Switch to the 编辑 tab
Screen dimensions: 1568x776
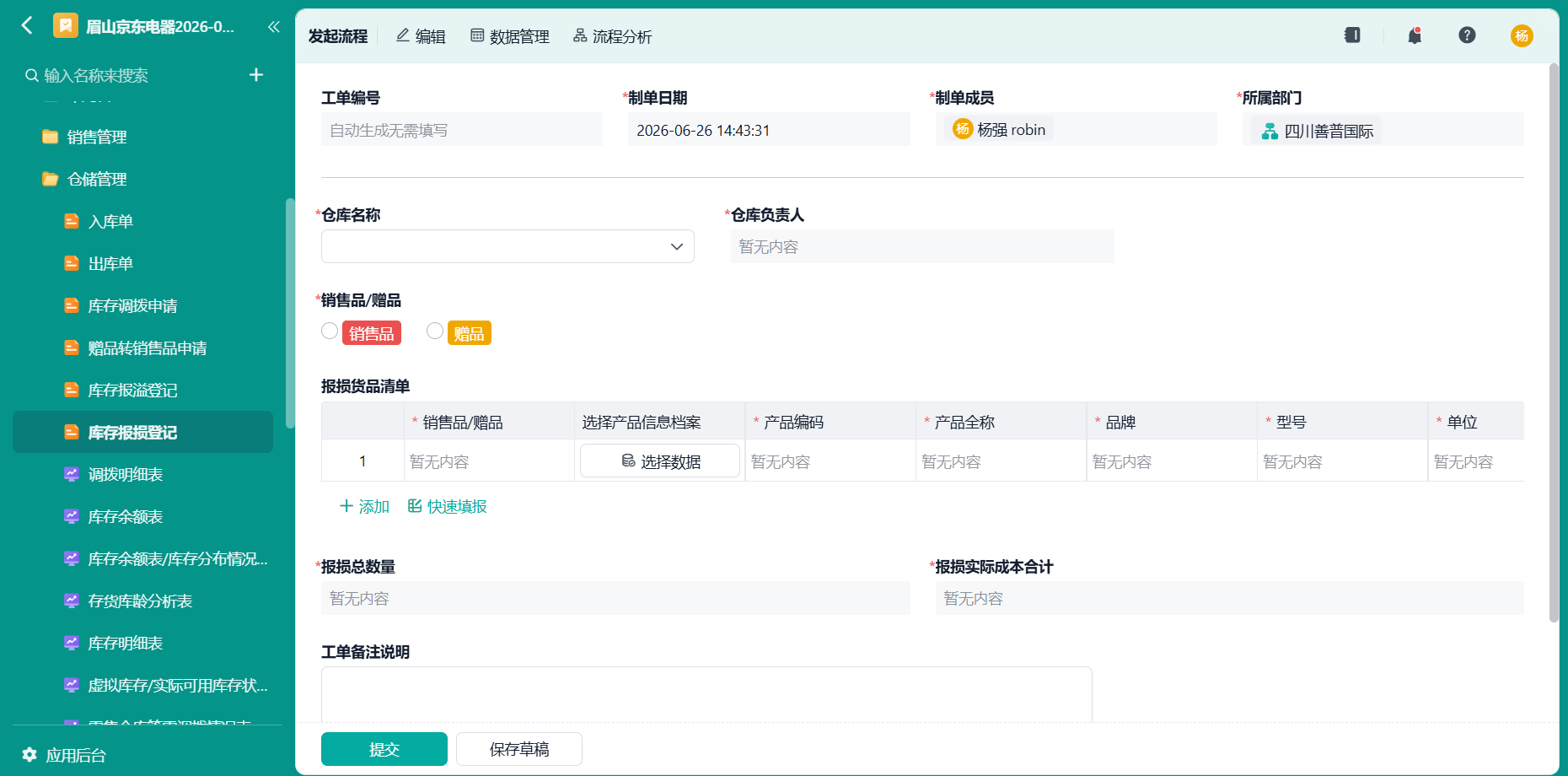421,36
